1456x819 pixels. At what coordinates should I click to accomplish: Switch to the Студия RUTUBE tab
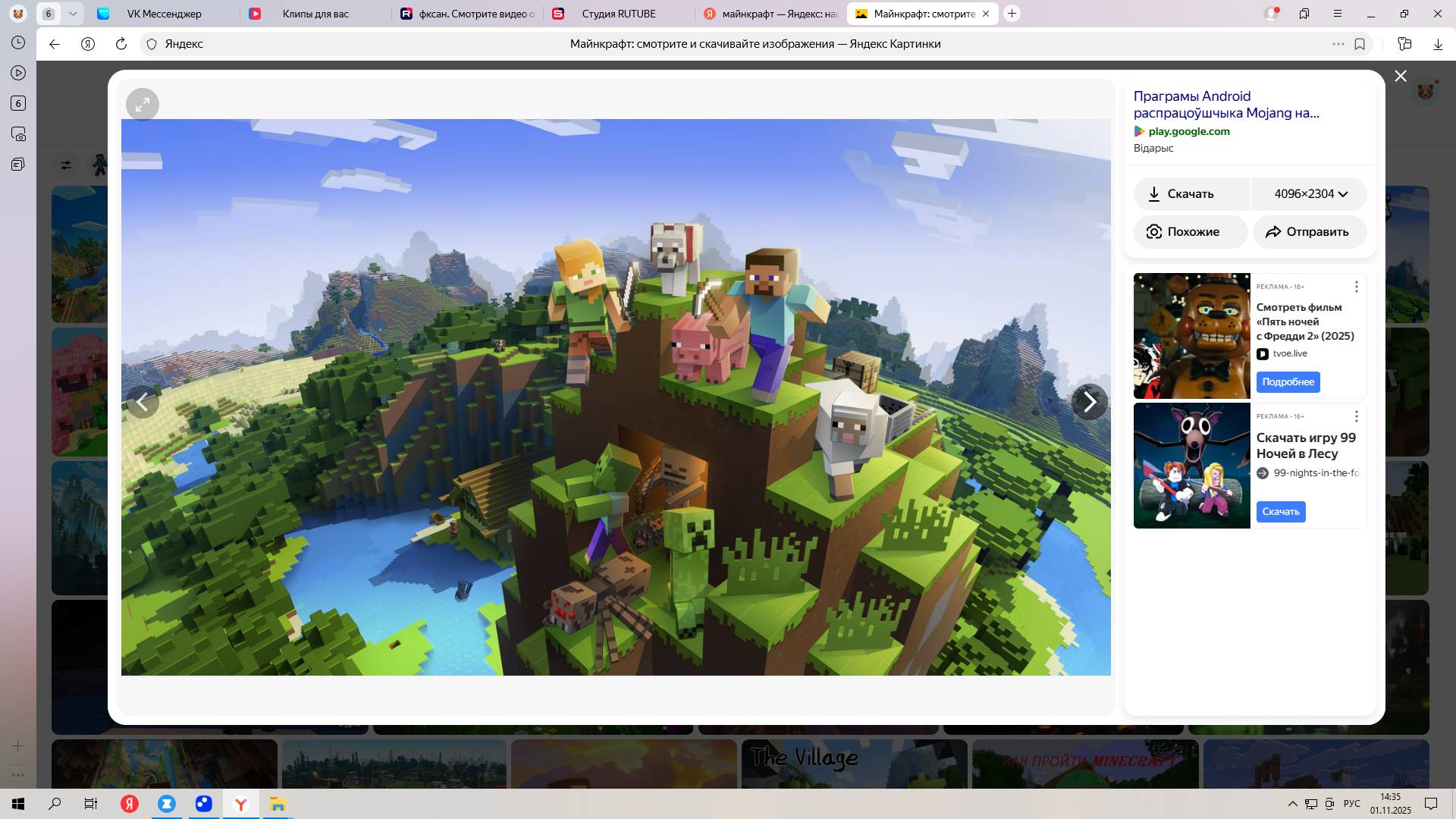pos(618,14)
